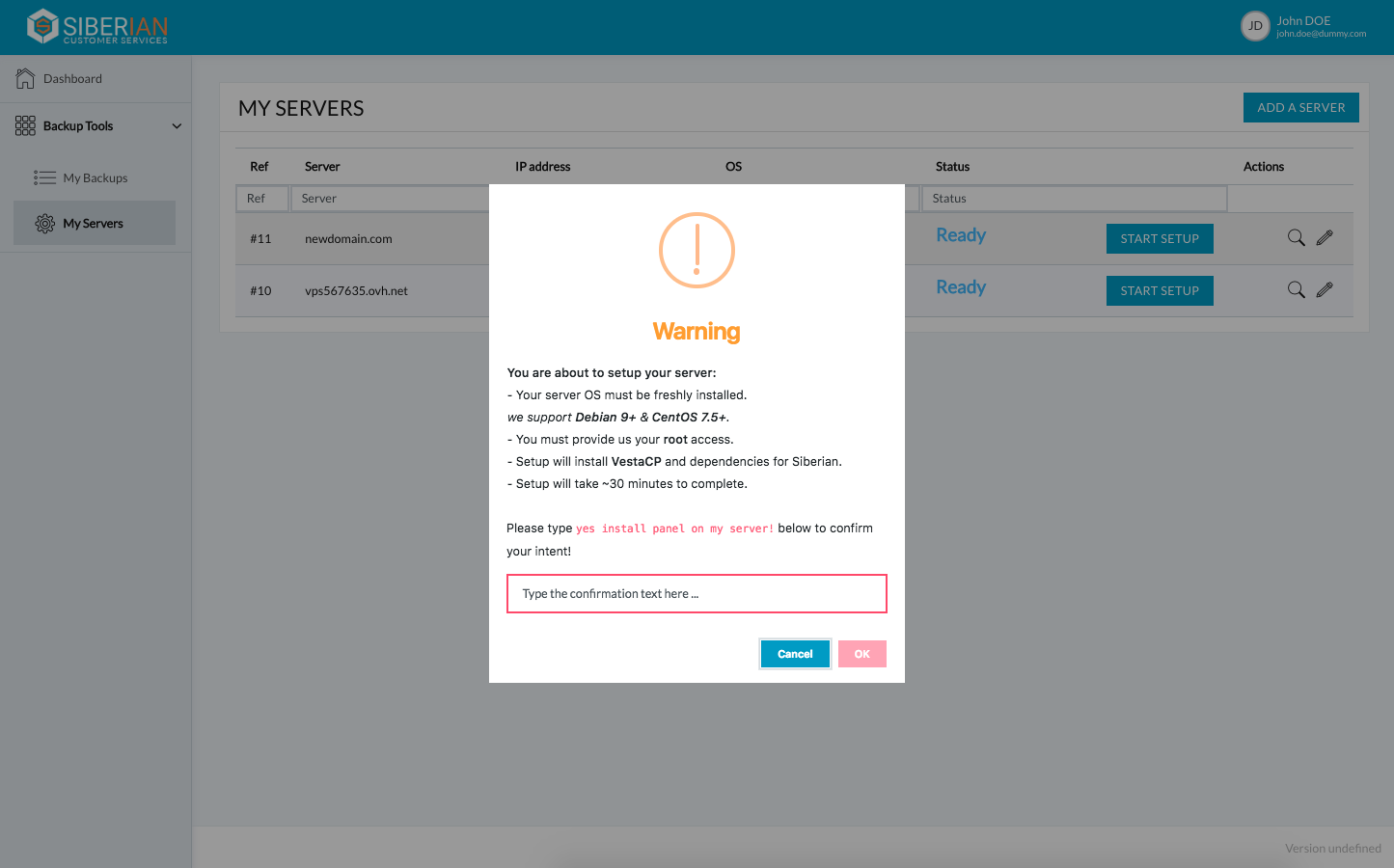Click the JD user avatar
Image resolution: width=1394 pixels, height=868 pixels.
pyautogui.click(x=1254, y=26)
